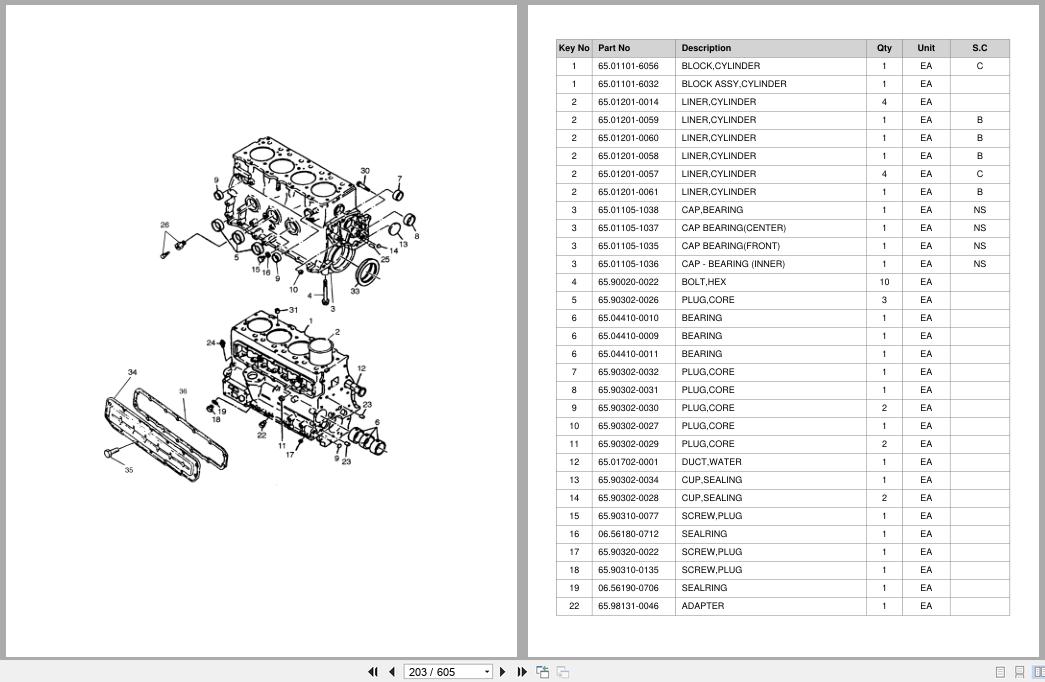Viewport: 1045px width, 682px height.
Task: Select part number 65.90020-0022
Action: tap(628, 282)
